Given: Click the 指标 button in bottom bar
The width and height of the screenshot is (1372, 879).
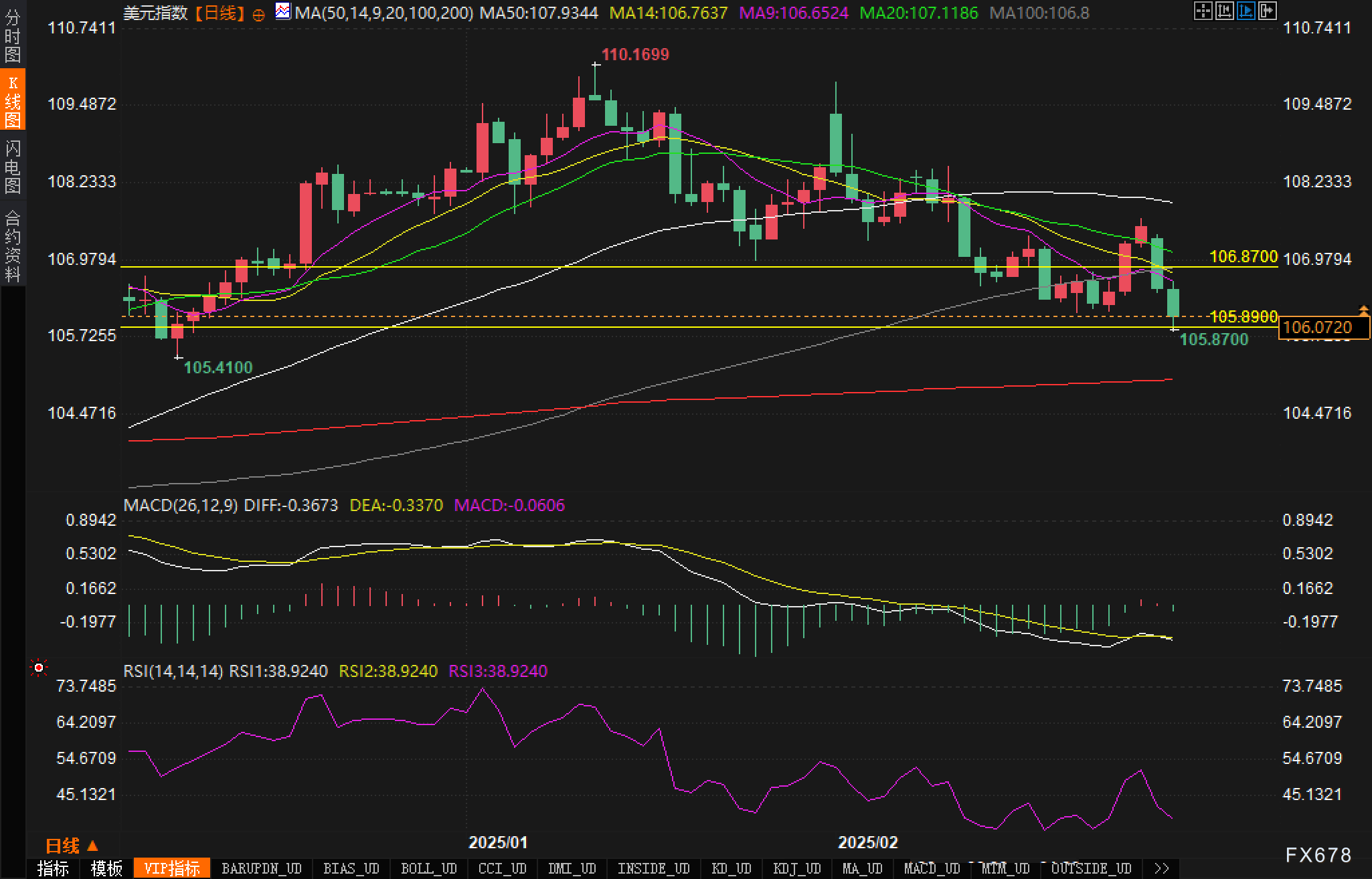Looking at the screenshot, I should point(53,868).
